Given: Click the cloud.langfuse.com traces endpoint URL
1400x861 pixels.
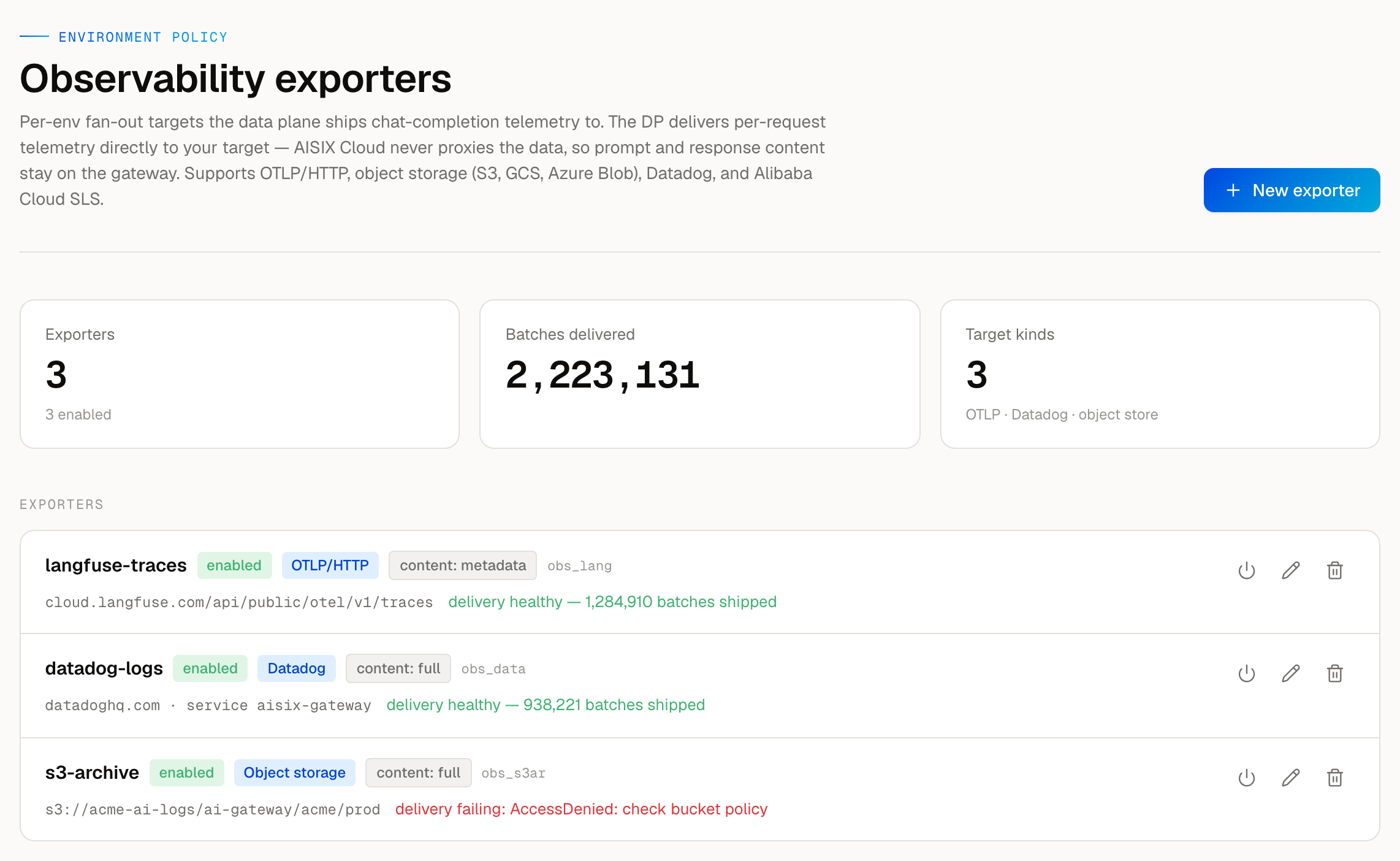Looking at the screenshot, I should click(x=239, y=602).
